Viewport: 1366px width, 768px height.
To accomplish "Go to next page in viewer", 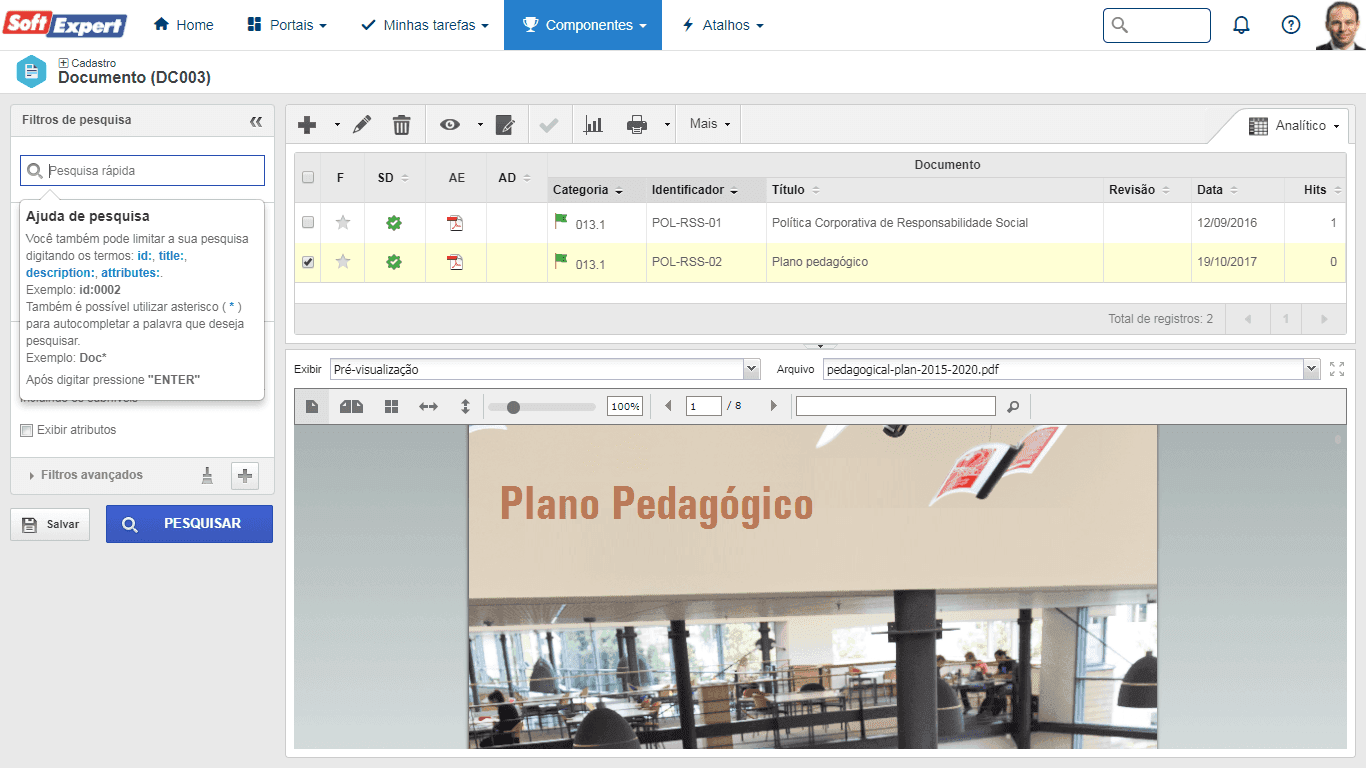I will click(773, 406).
